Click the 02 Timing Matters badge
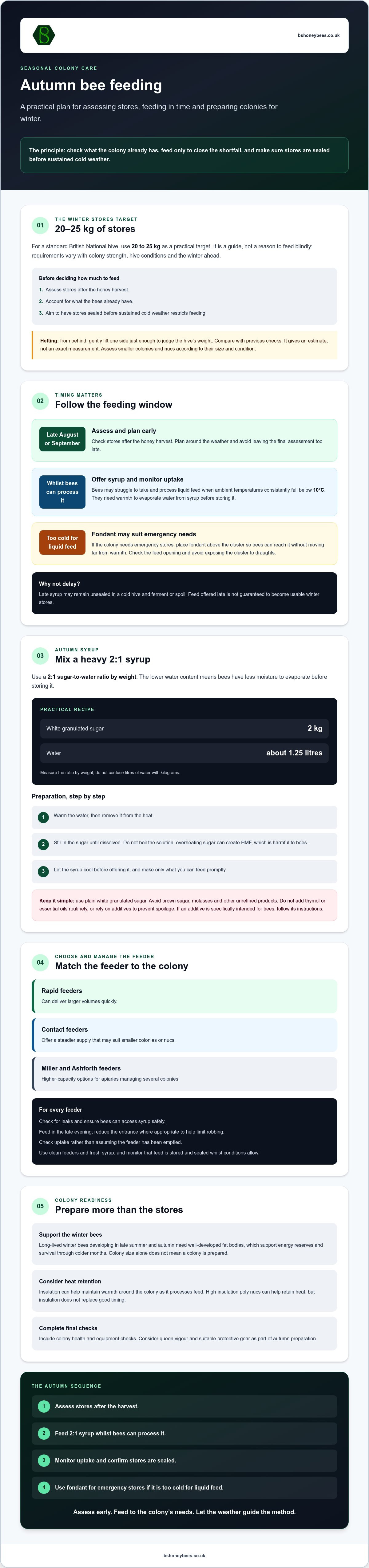 point(40,401)
